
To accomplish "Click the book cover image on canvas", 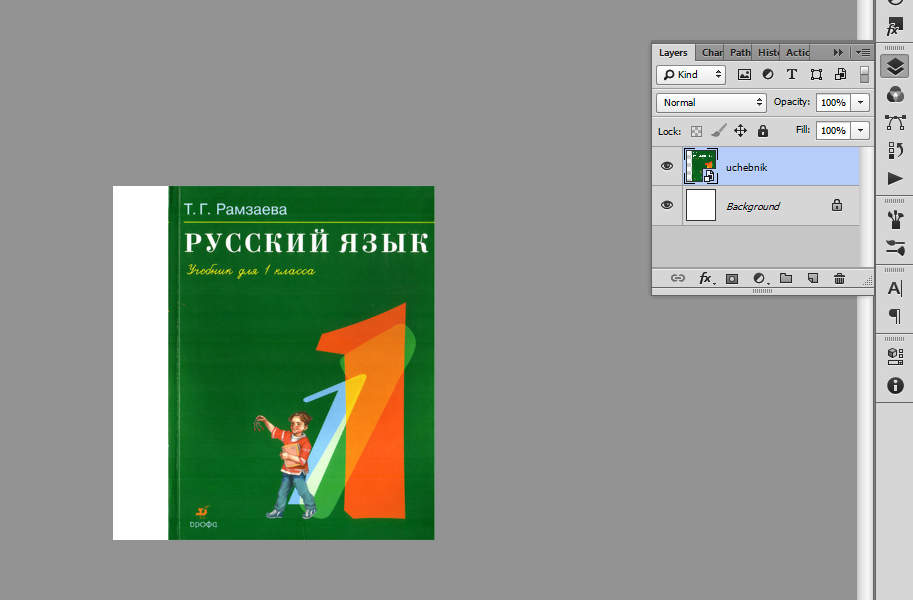I will [x=301, y=363].
